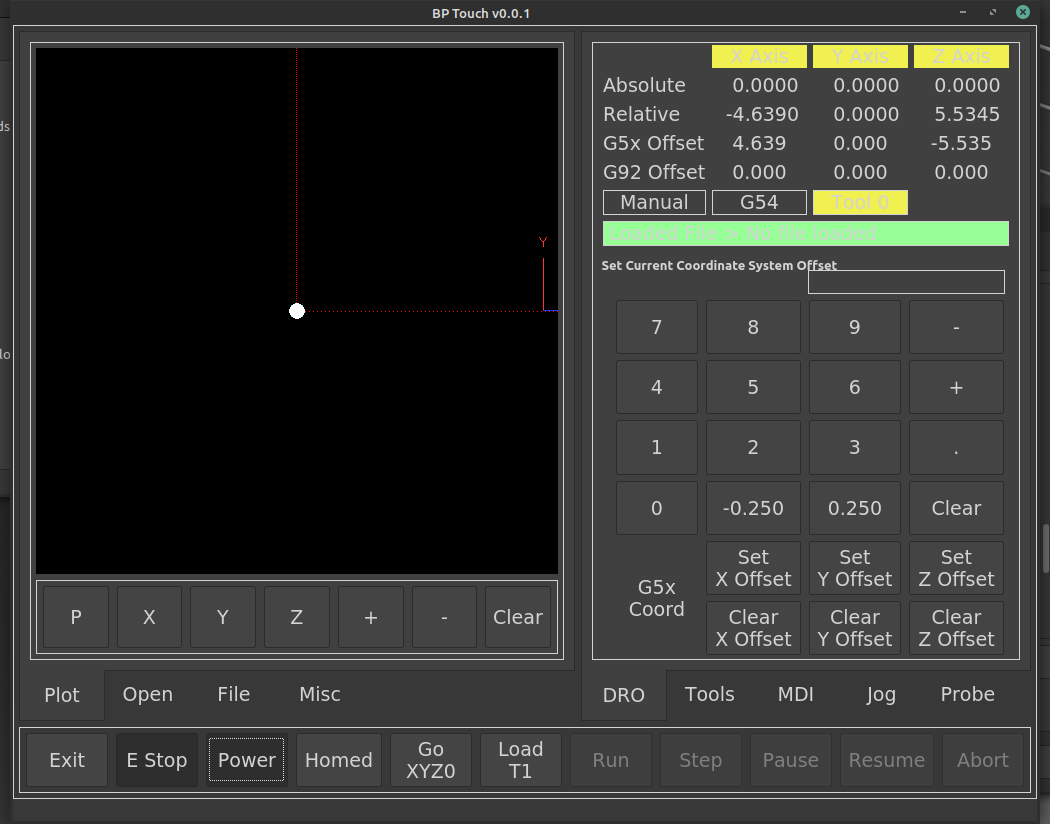
Task: Tap keypad digit 6
Action: point(854,388)
